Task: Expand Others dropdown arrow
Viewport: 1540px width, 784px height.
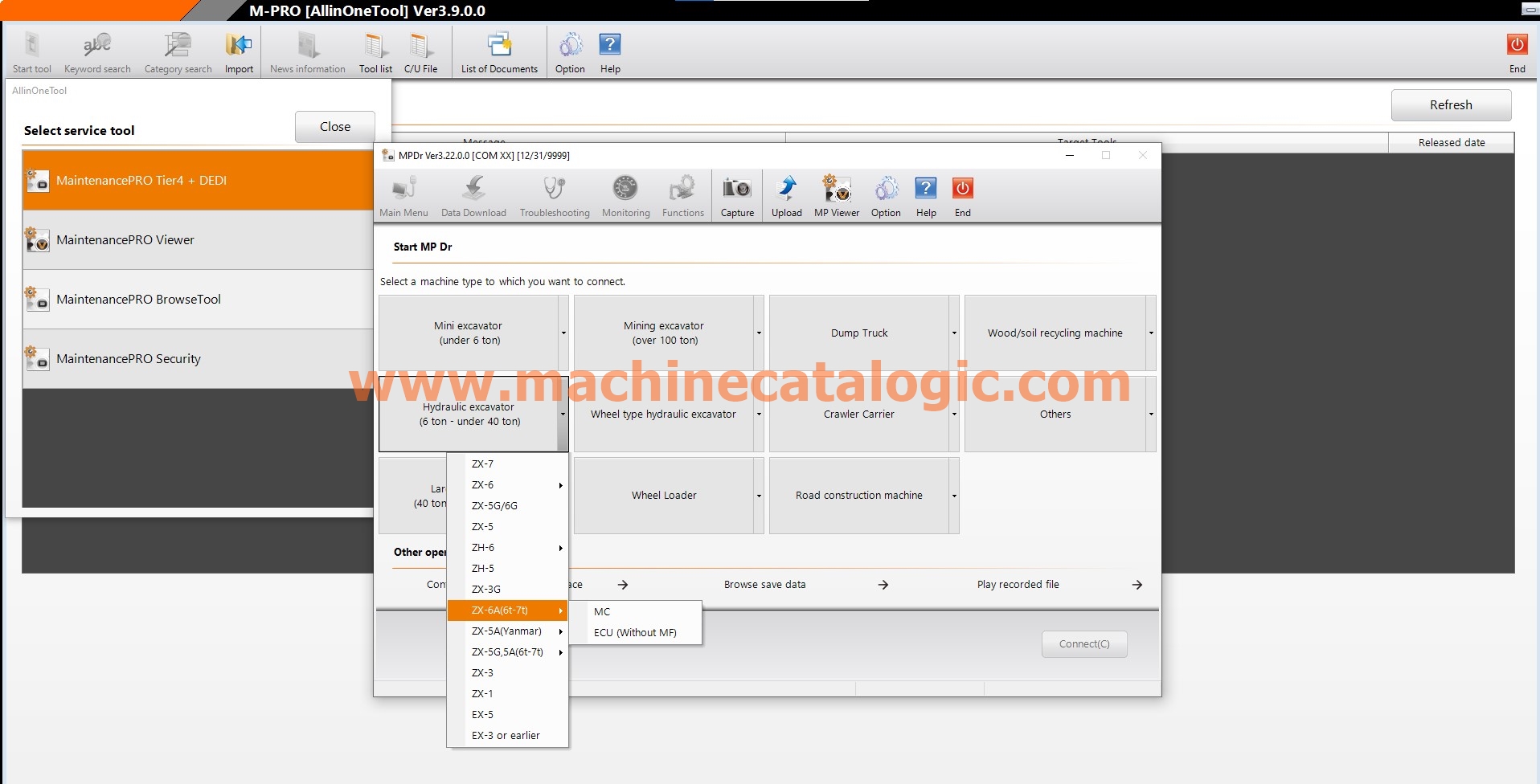Action: click(x=1151, y=414)
